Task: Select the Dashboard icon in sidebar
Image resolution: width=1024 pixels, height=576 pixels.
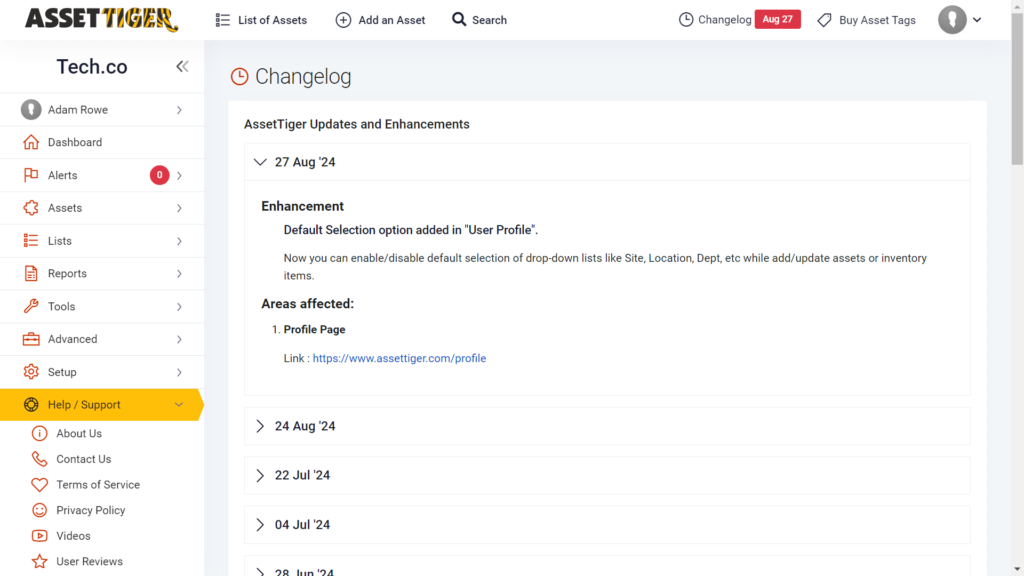Action: point(30,142)
